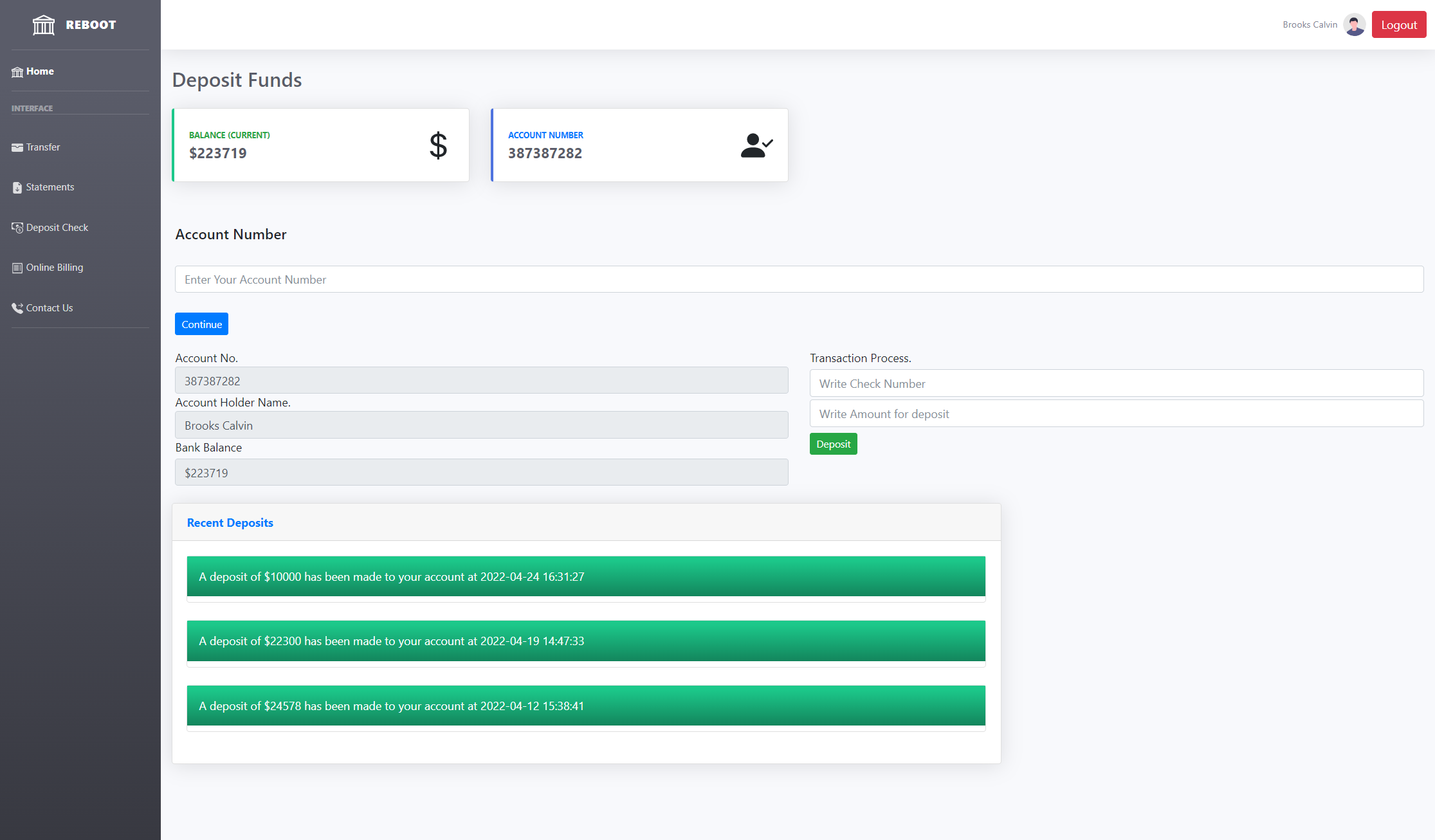
Task: Click the blue Continue button
Action: point(201,324)
